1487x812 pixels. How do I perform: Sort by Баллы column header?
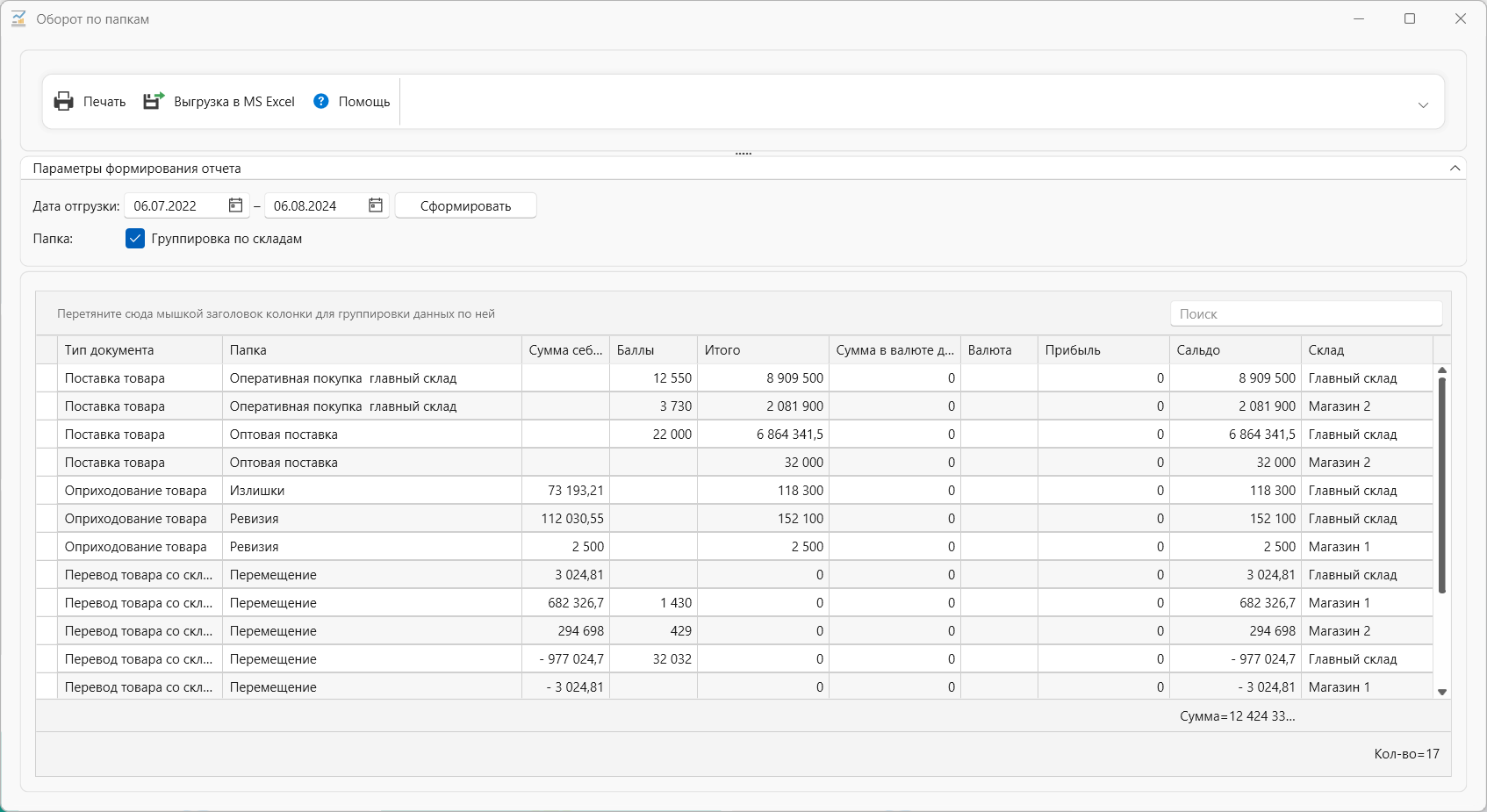click(653, 350)
